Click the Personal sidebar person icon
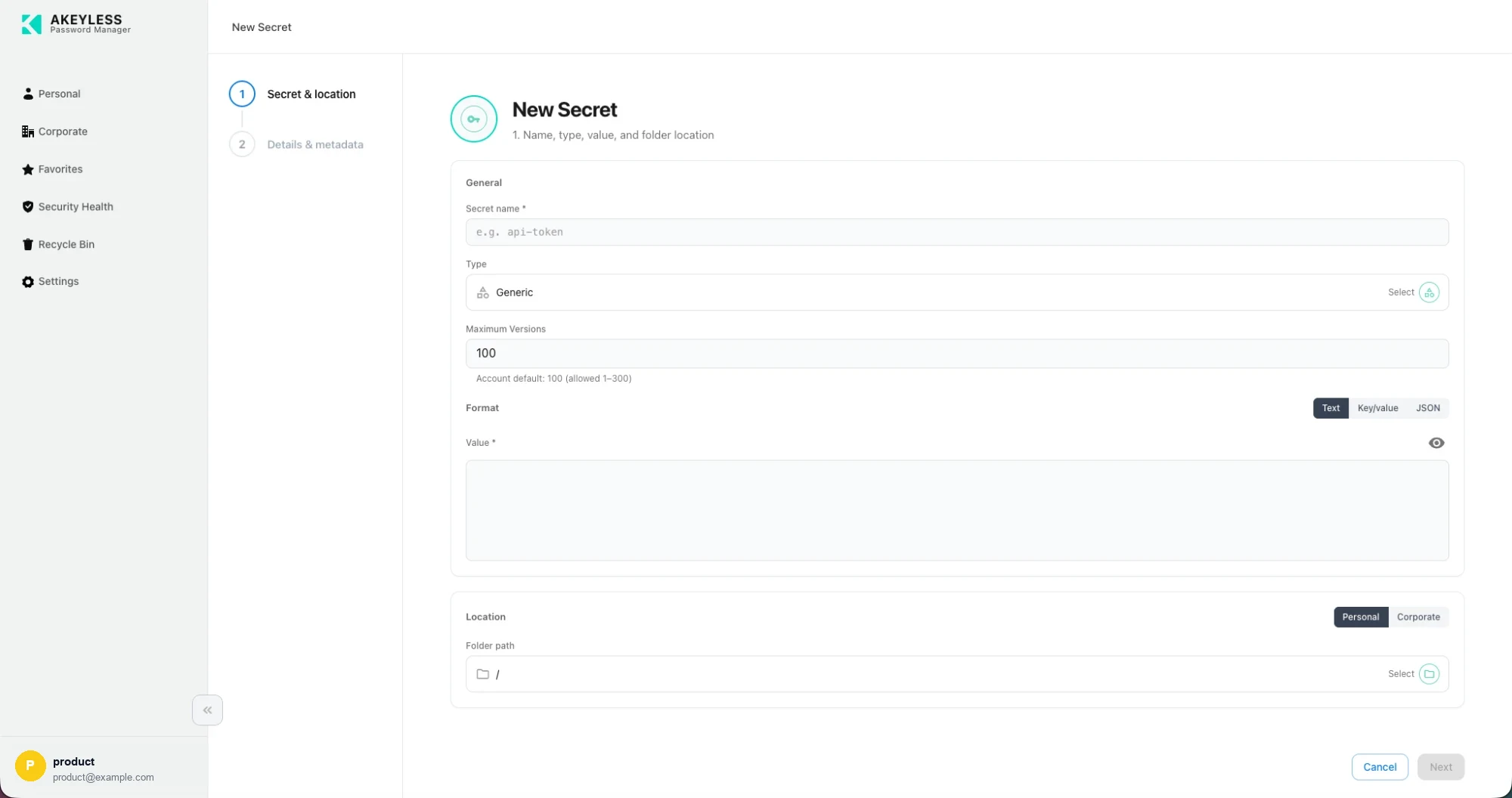Screen dimensions: 1512x798 (28, 94)
